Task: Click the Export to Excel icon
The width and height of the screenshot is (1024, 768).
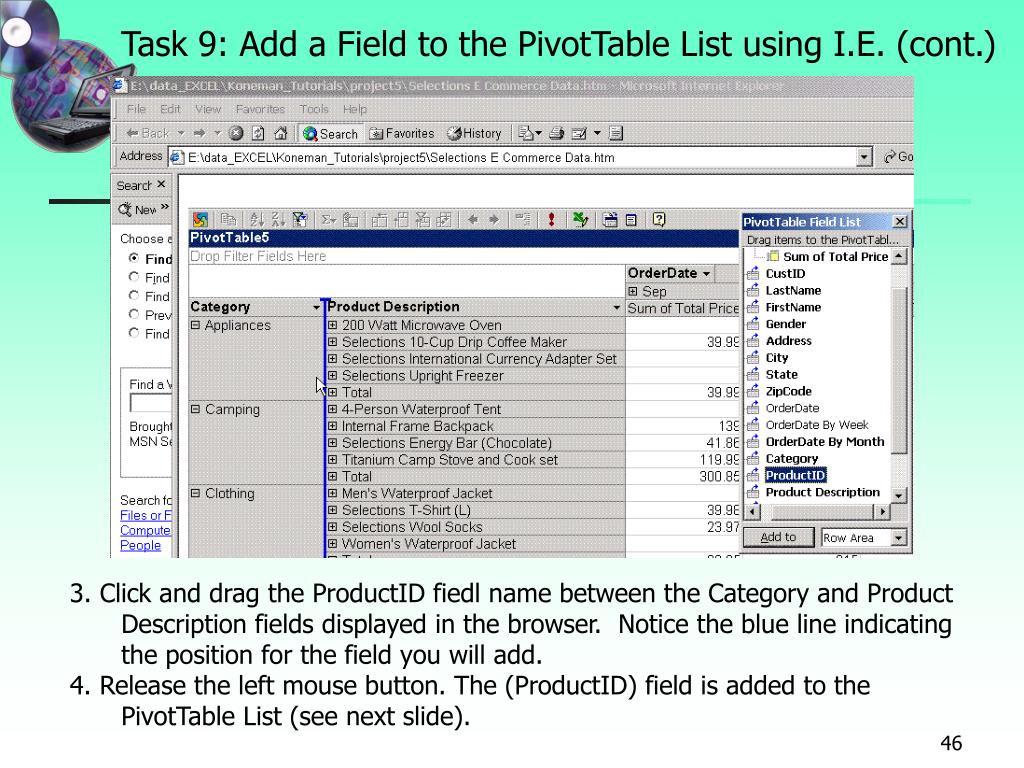Action: (x=580, y=220)
